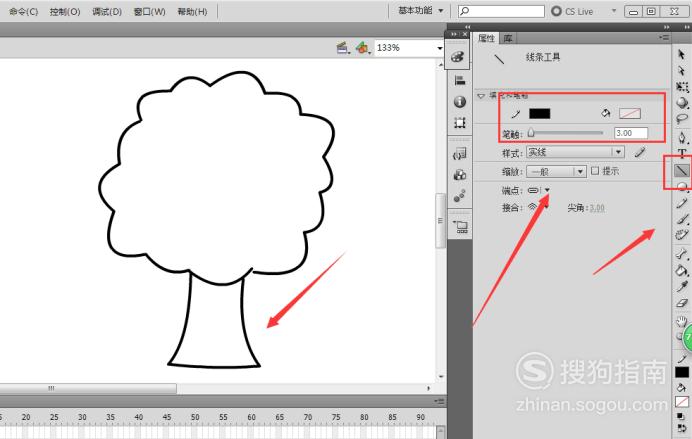This screenshot has height=439, width=692.
Task: Open the 基本功能 workspace dropdown
Action: (x=421, y=11)
